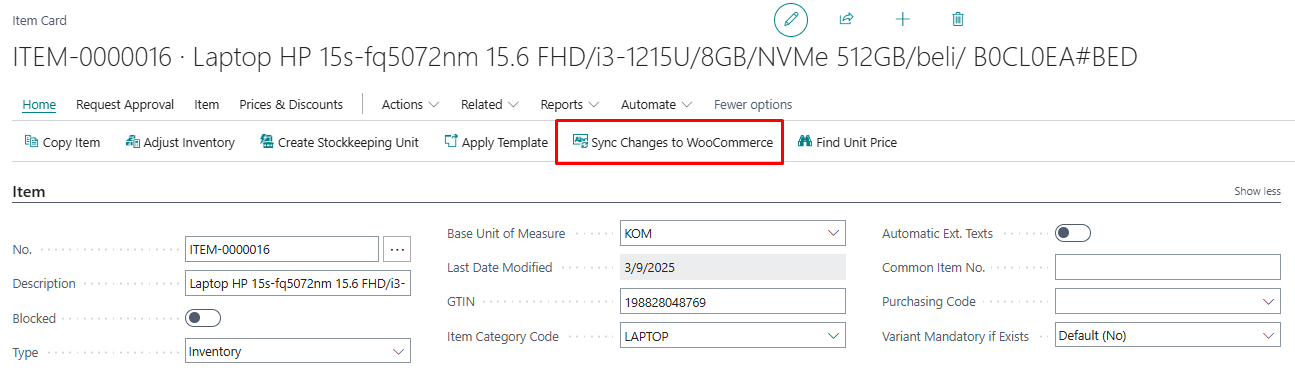Click the trash delete icon
The height and width of the screenshot is (388, 1295).
(958, 19)
